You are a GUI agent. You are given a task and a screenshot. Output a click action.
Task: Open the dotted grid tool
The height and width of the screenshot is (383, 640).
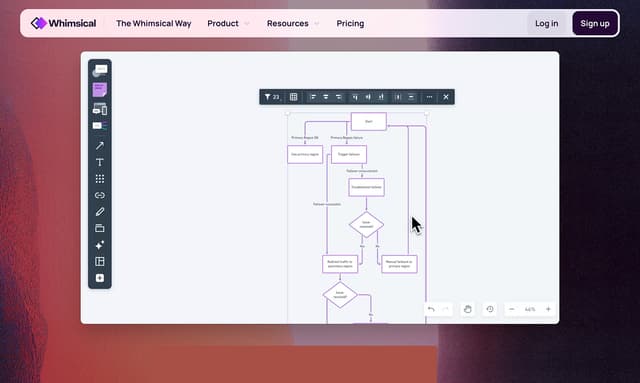pos(100,179)
